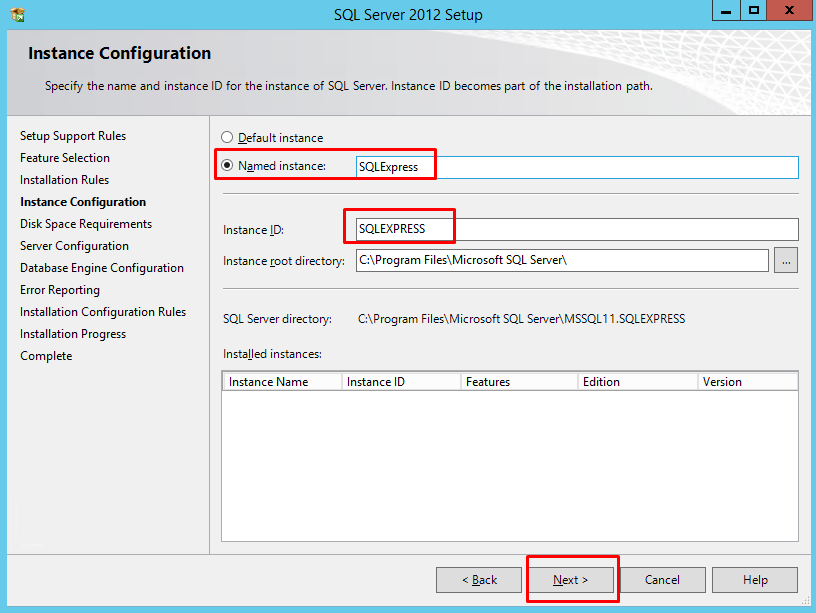The width and height of the screenshot is (816, 613).
Task: Select Error Reporting step
Action: pyautogui.click(x=60, y=290)
